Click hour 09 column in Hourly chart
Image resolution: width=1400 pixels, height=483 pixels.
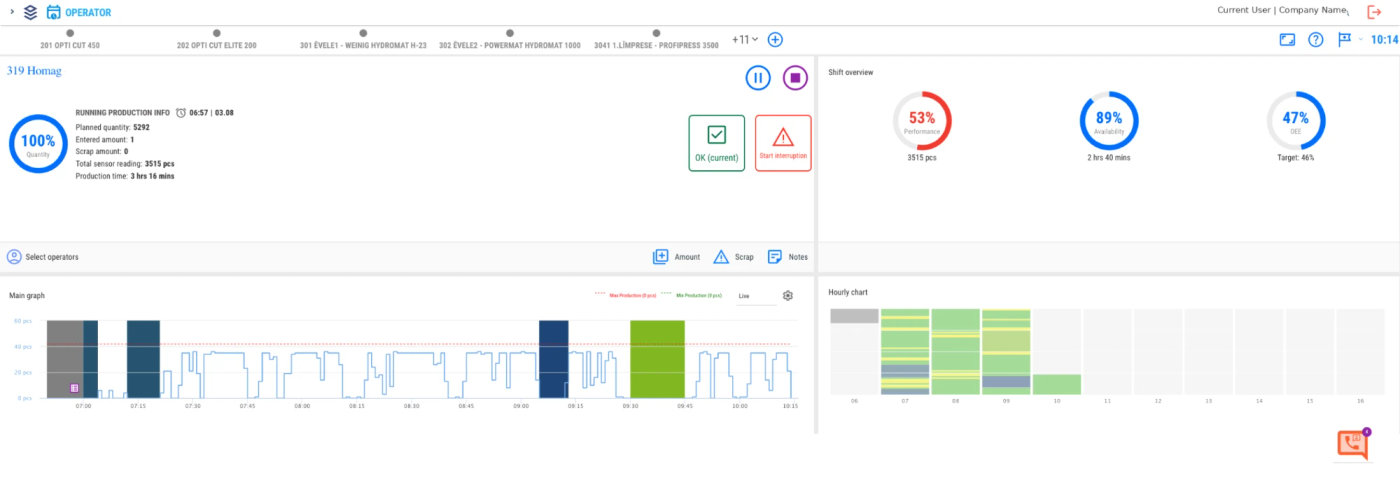coord(1006,351)
